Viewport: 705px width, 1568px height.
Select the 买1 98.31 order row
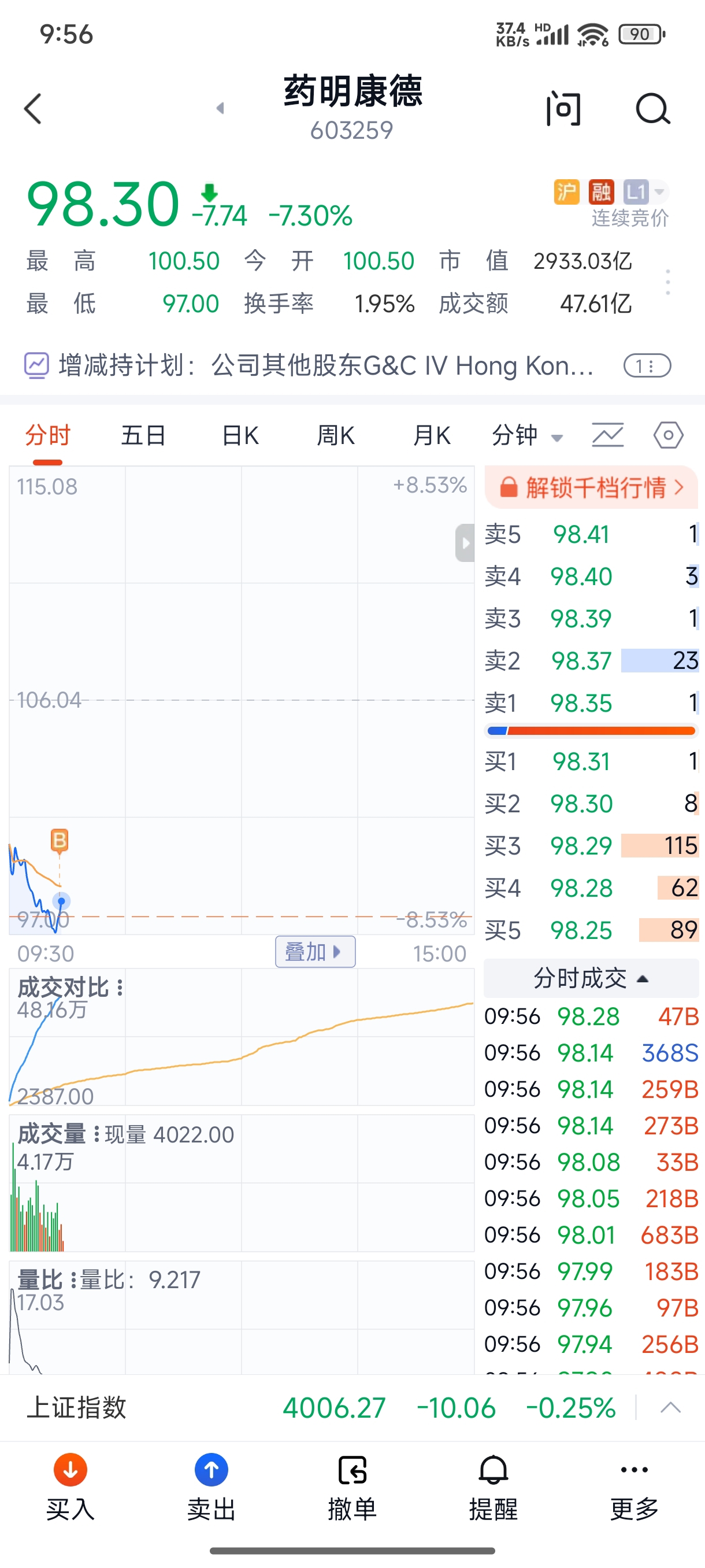591,761
